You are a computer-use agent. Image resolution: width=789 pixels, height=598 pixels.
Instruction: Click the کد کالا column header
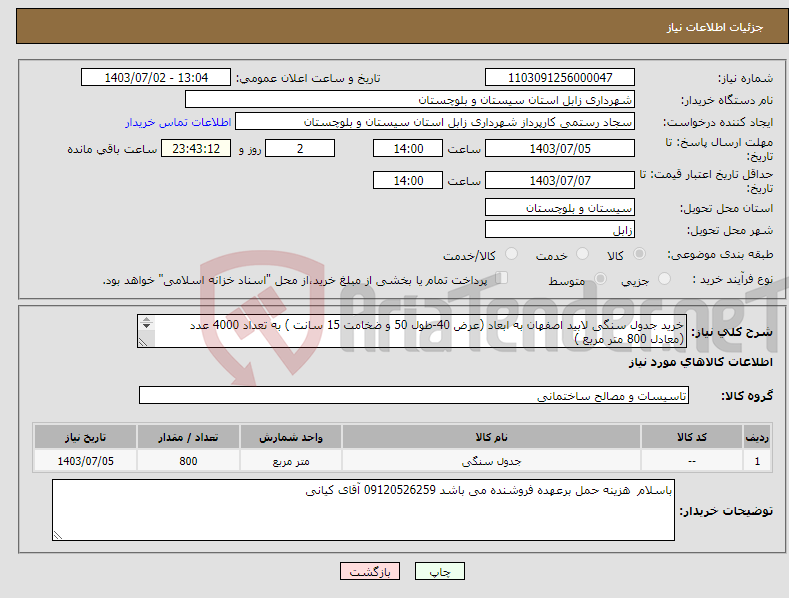coord(692,437)
